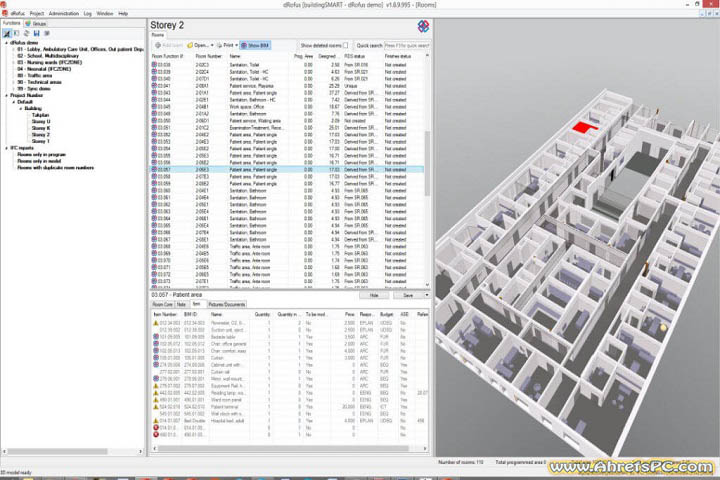Click warning icon on Hospital bed, adult item
The height and width of the screenshot is (480, 720).
coord(156,421)
